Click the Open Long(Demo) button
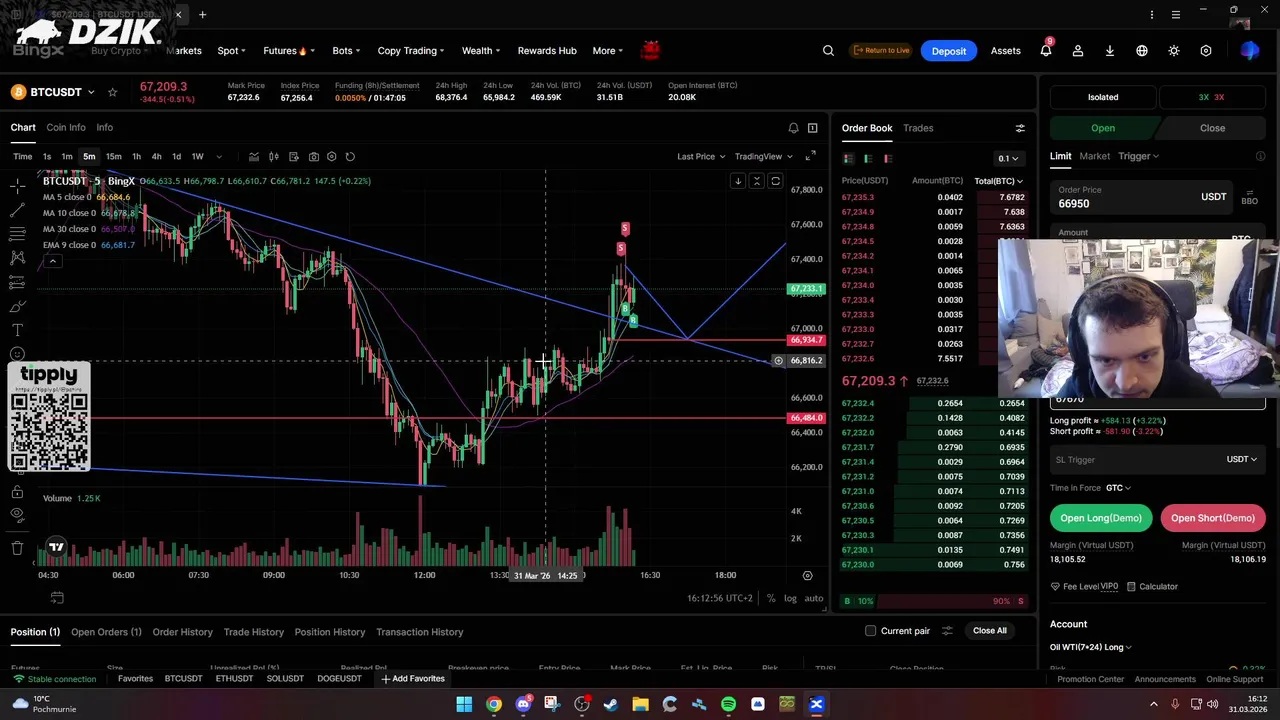This screenshot has width=1280, height=720. (1101, 518)
